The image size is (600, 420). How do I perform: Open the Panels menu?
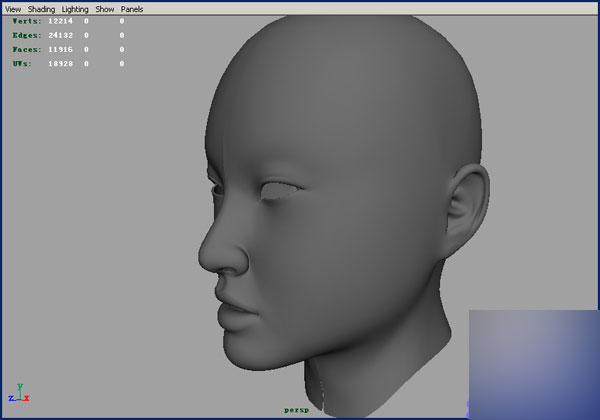132,9
